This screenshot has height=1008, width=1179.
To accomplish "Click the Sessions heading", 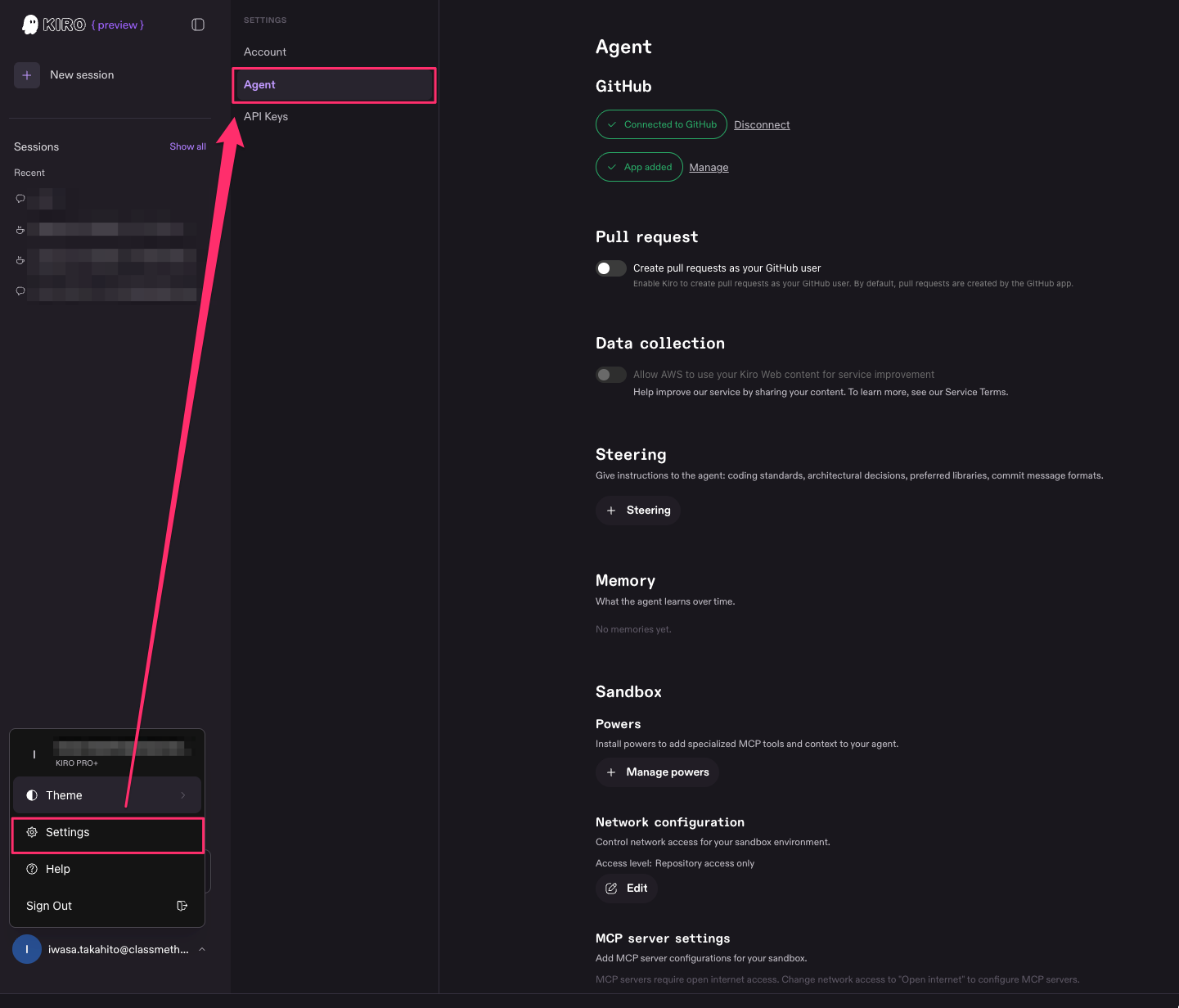I will pyautogui.click(x=37, y=147).
